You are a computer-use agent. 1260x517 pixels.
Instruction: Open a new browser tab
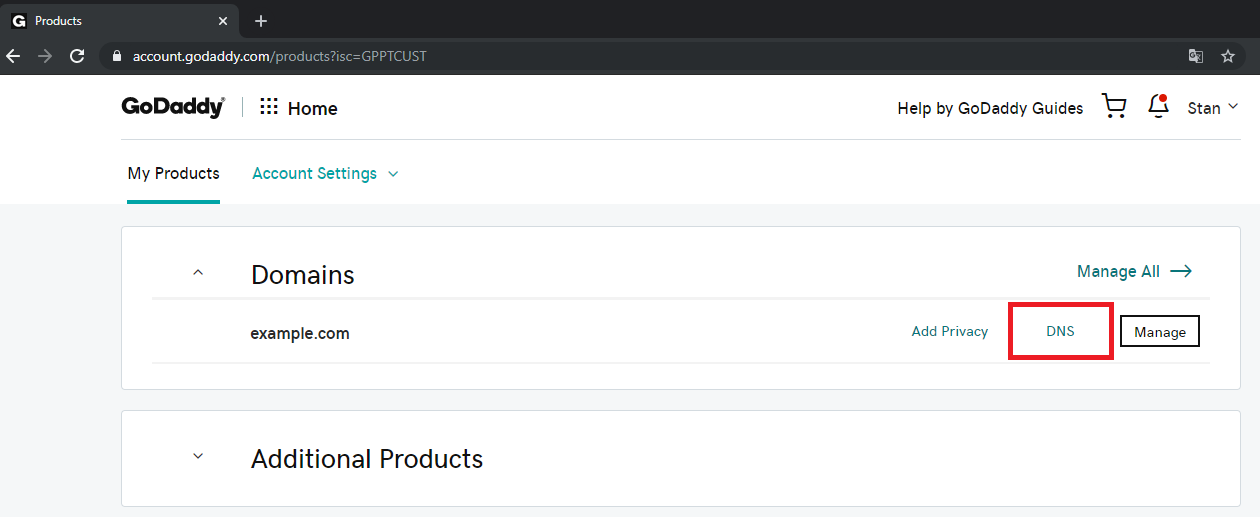[x=261, y=21]
